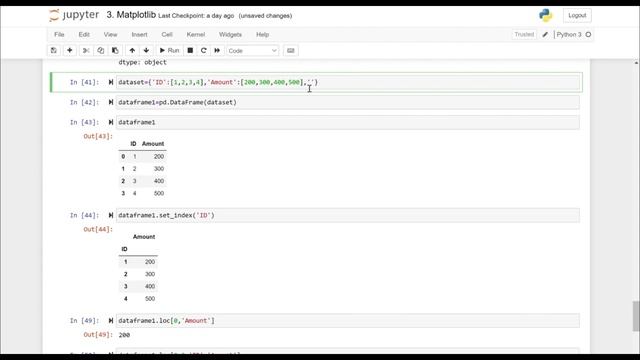Screen dimensions: 640x360
Task: Click Amount header in Out[44] table
Action: click(144, 237)
